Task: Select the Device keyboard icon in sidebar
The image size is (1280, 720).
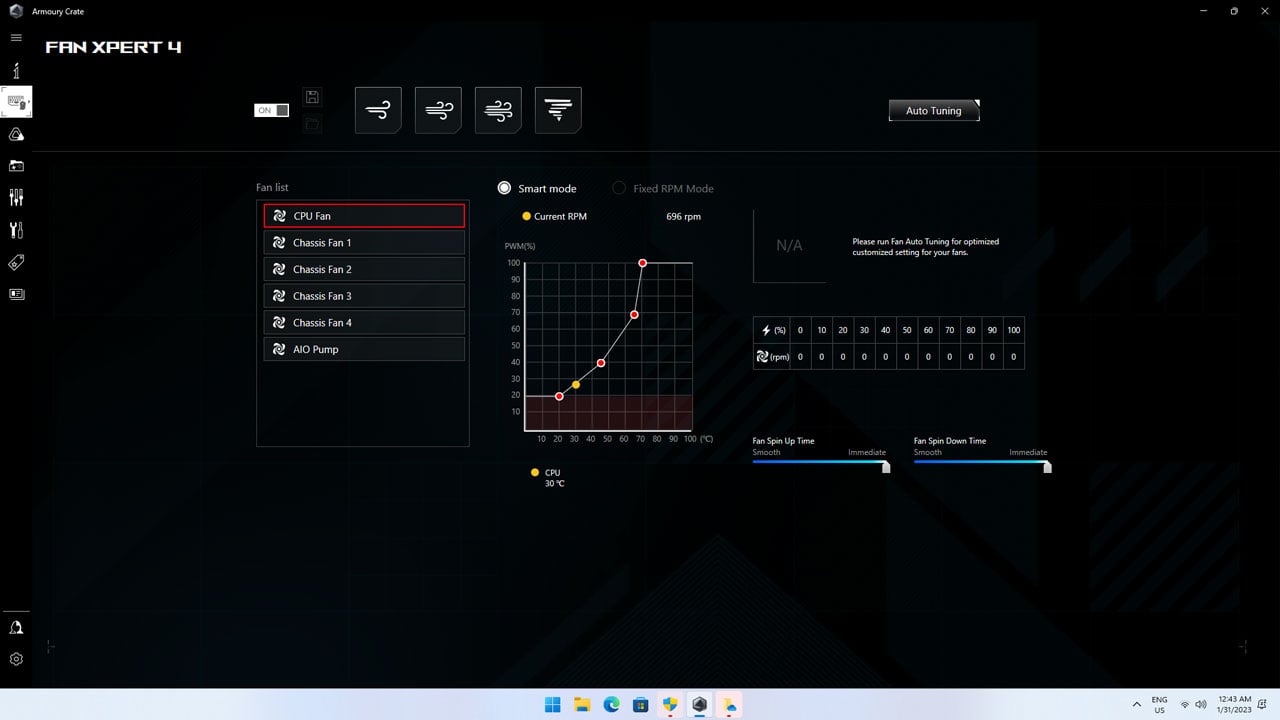Action: tap(16, 101)
